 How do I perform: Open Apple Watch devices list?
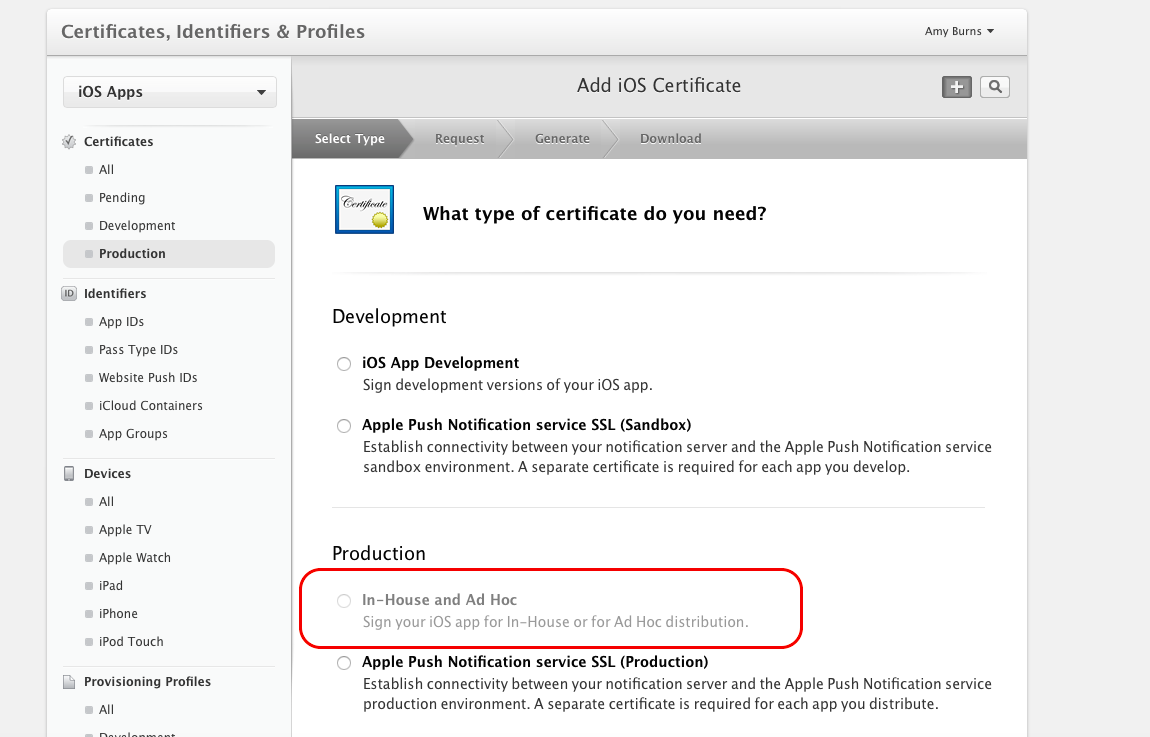coord(135,558)
